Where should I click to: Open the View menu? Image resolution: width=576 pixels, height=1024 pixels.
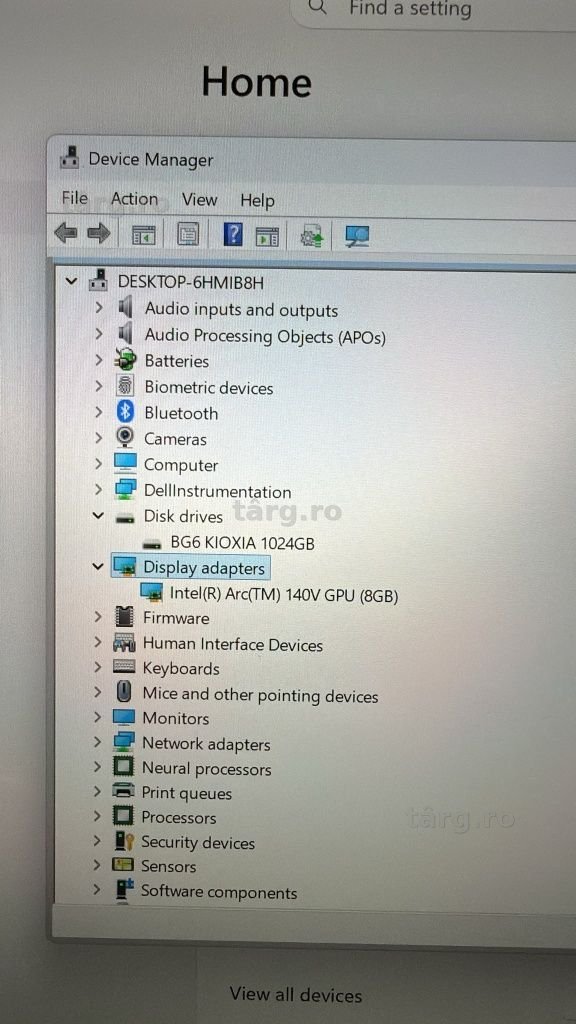pyautogui.click(x=199, y=199)
